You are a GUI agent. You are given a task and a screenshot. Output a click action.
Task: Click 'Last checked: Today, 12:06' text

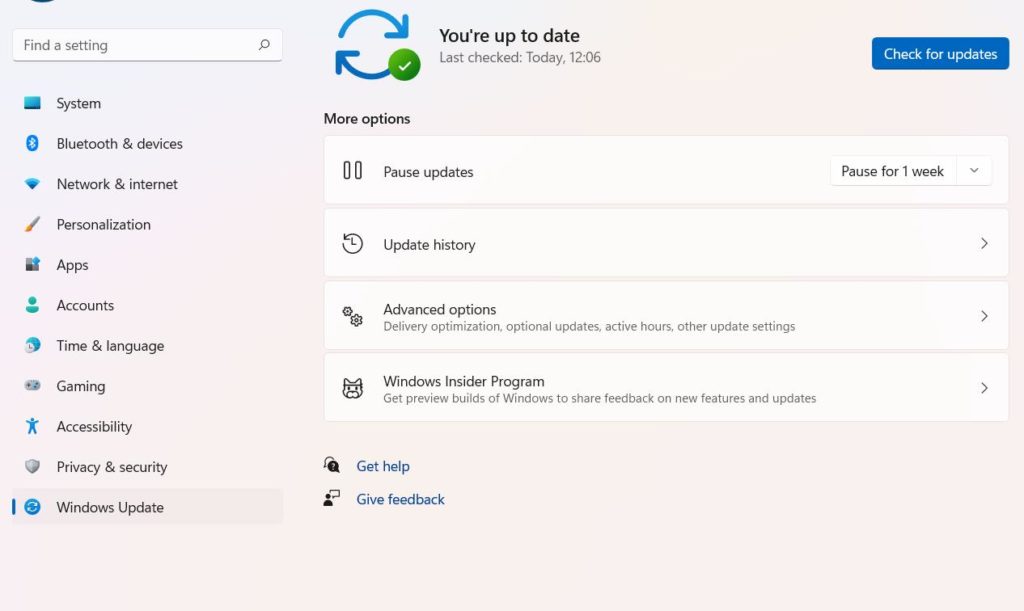pyautogui.click(x=520, y=57)
